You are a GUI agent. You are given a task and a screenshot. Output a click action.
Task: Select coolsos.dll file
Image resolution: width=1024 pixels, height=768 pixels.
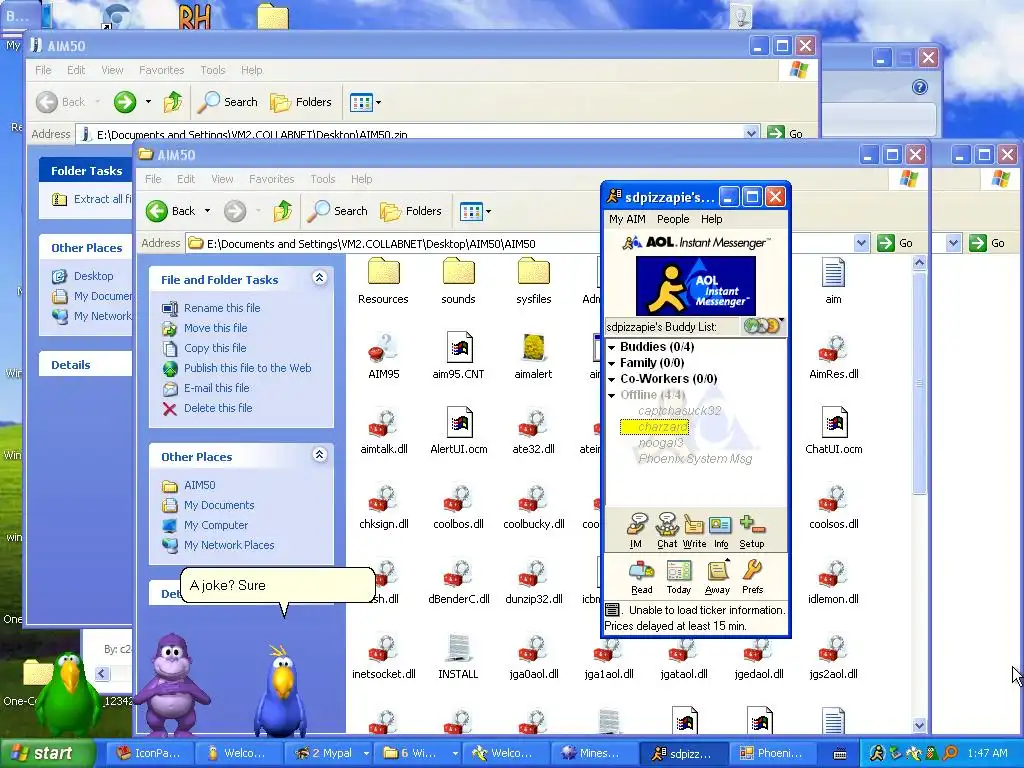[833, 507]
